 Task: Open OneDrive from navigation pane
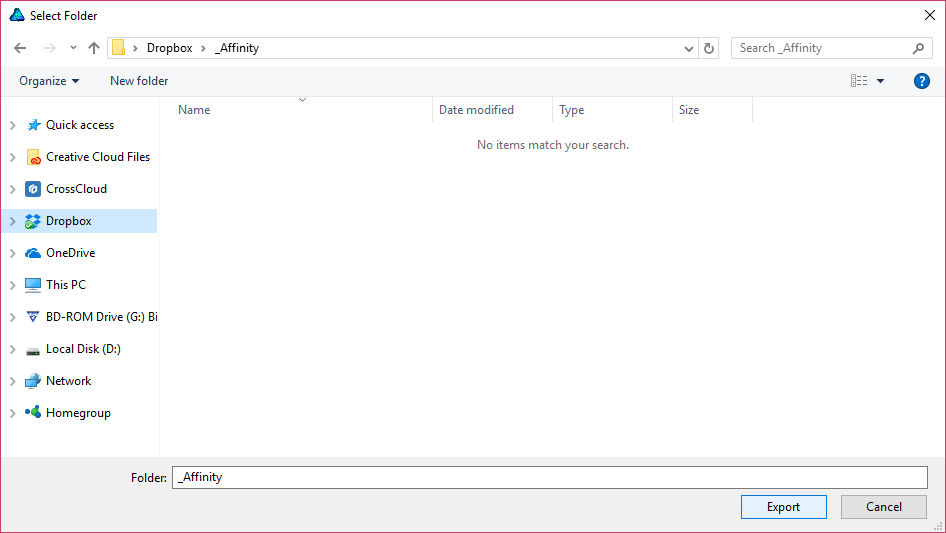pos(68,253)
